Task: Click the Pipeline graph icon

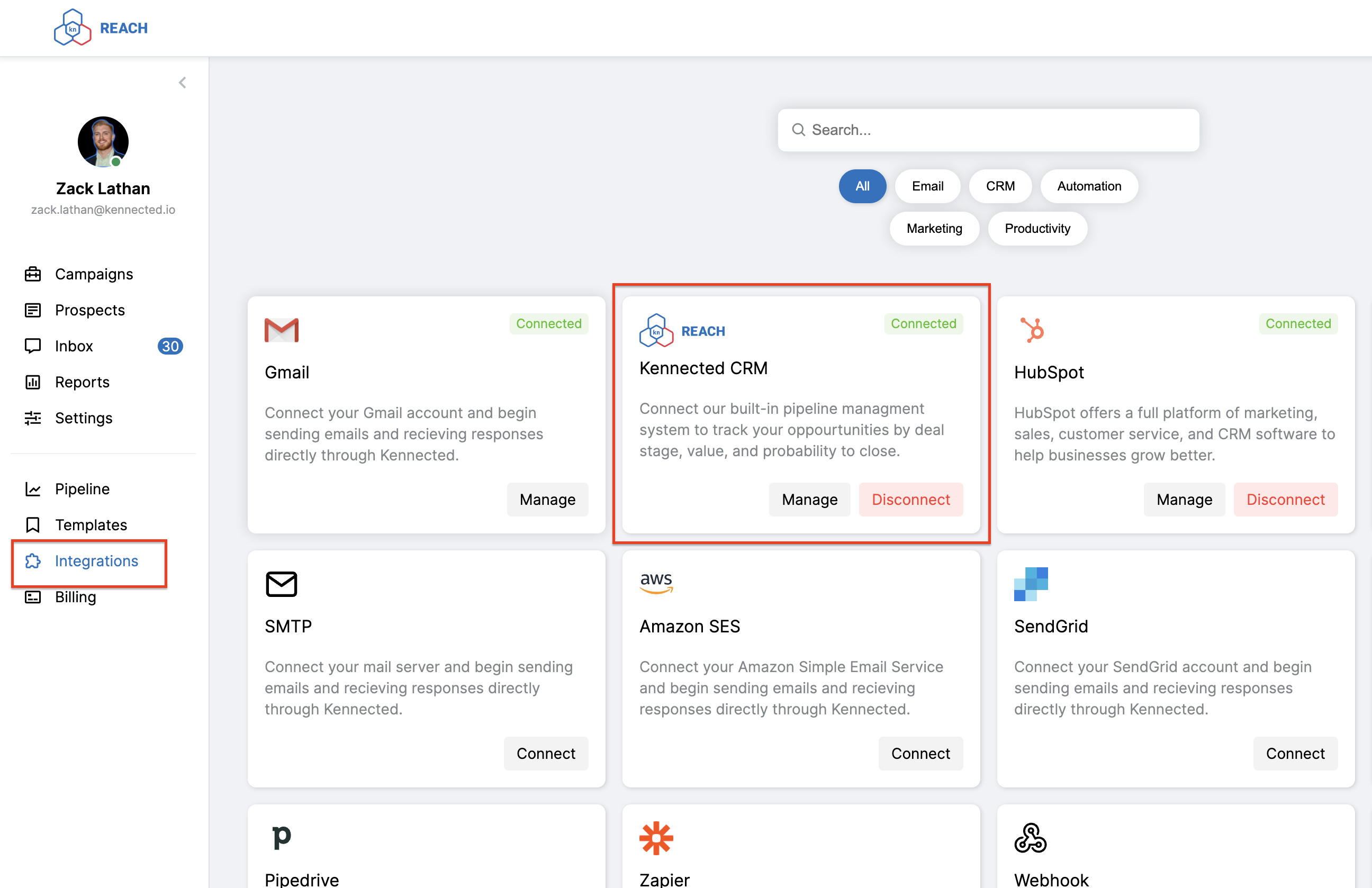Action: (33, 489)
